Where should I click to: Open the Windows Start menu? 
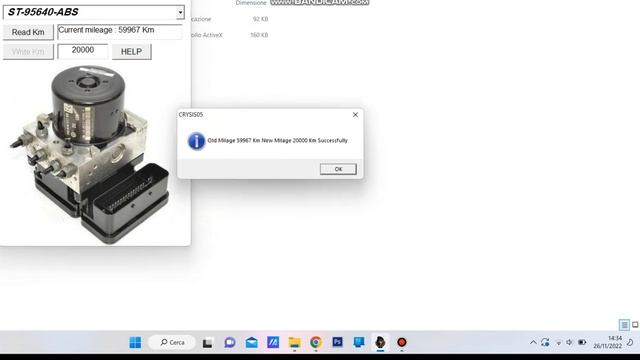(135, 342)
